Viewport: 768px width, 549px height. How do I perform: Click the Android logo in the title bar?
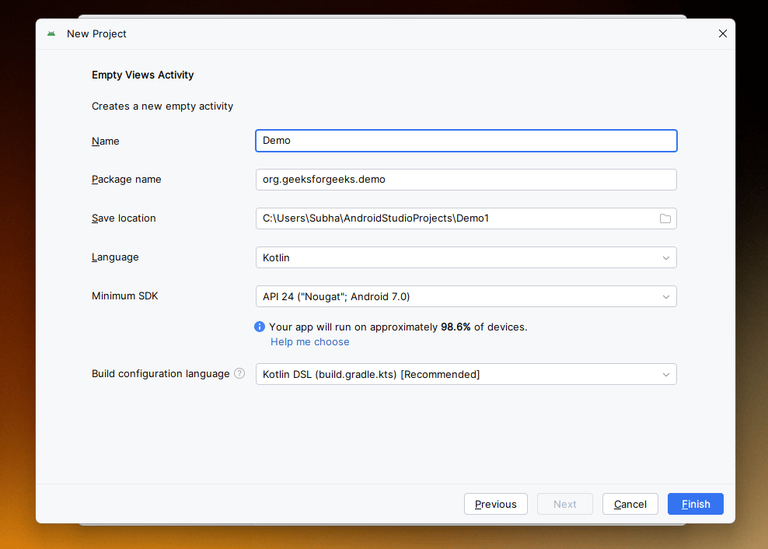click(51, 34)
